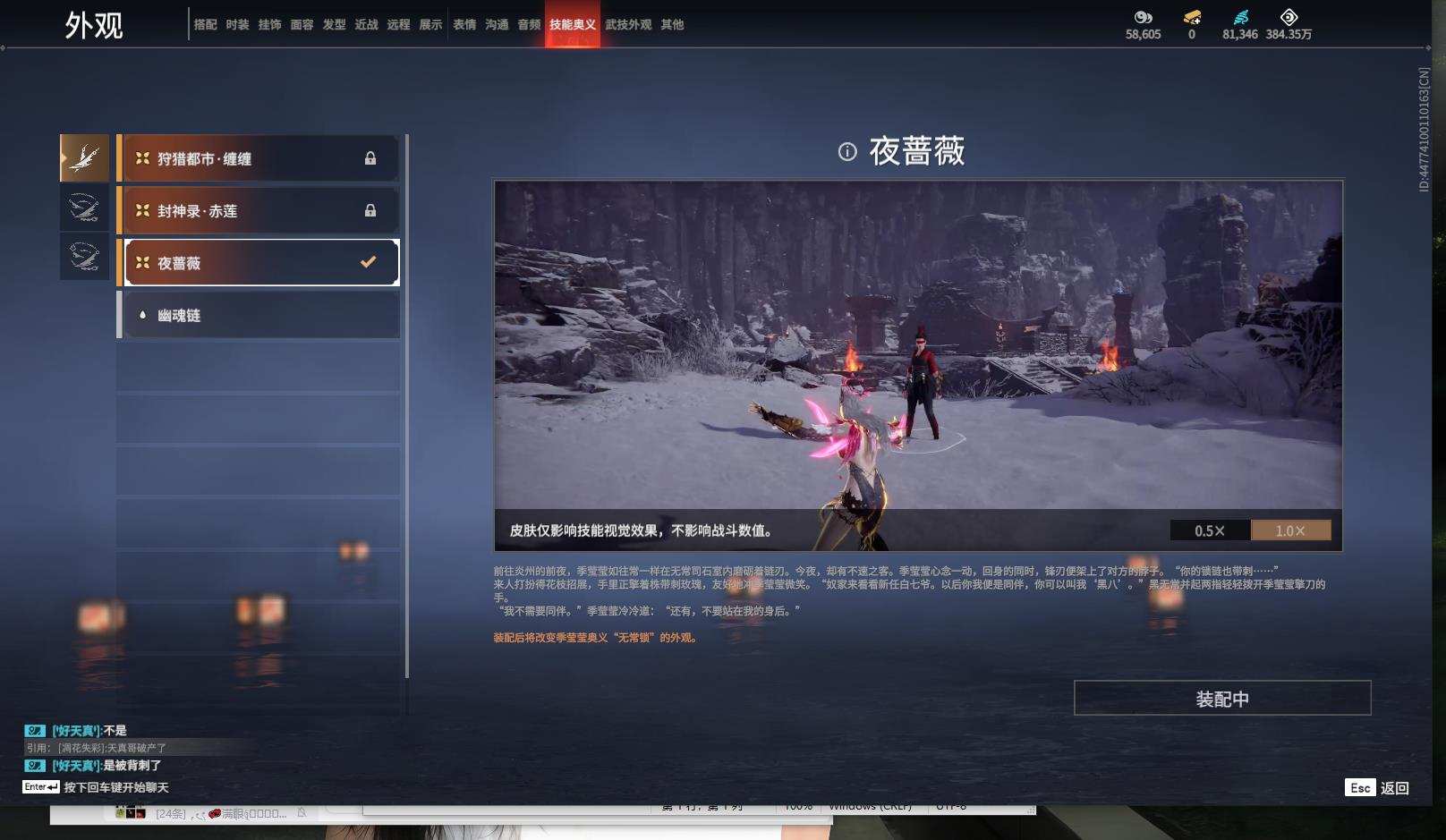Set preview speed to 0.5×
The width and height of the screenshot is (1446, 840).
point(1210,530)
